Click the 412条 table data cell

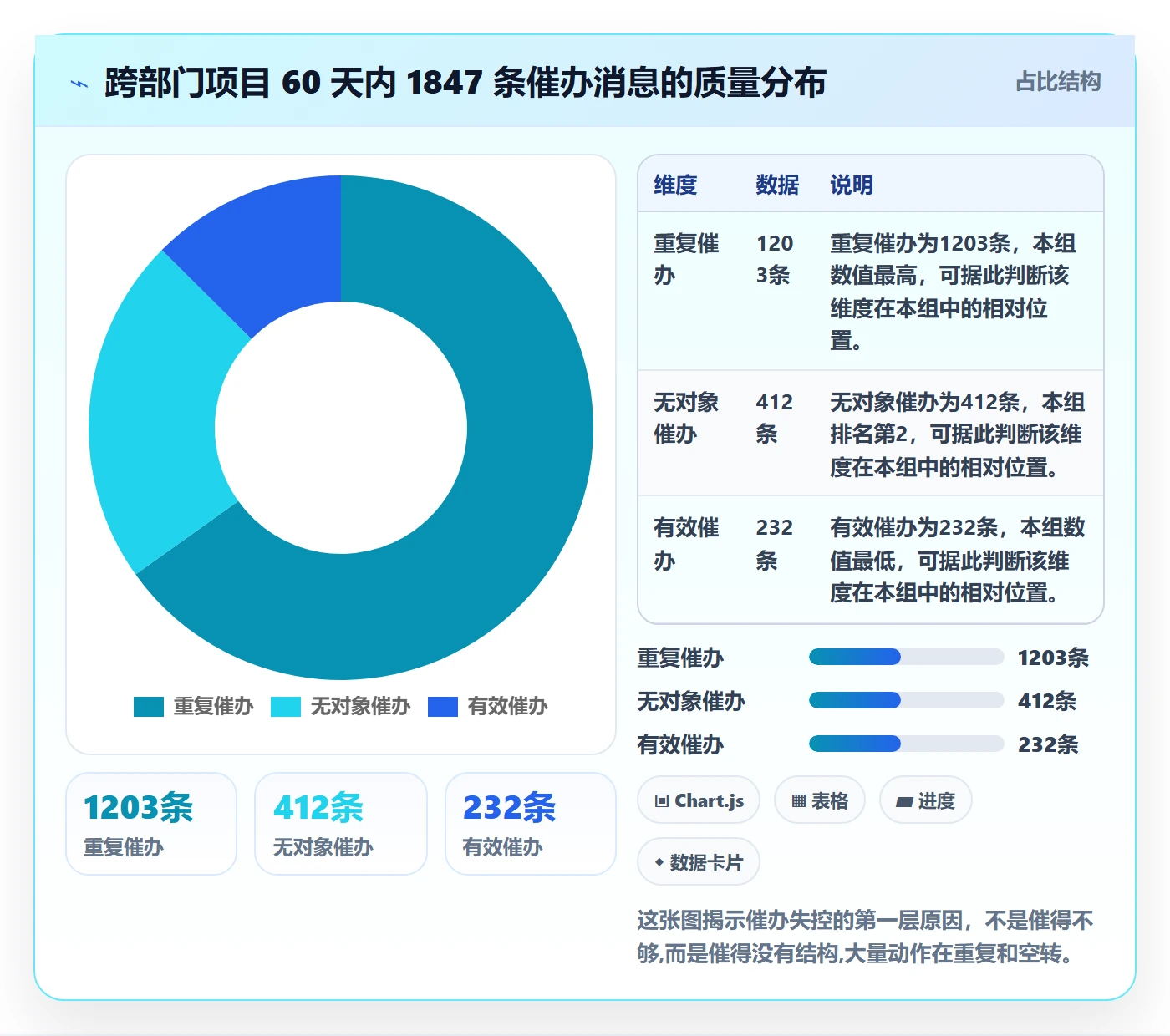click(775, 418)
